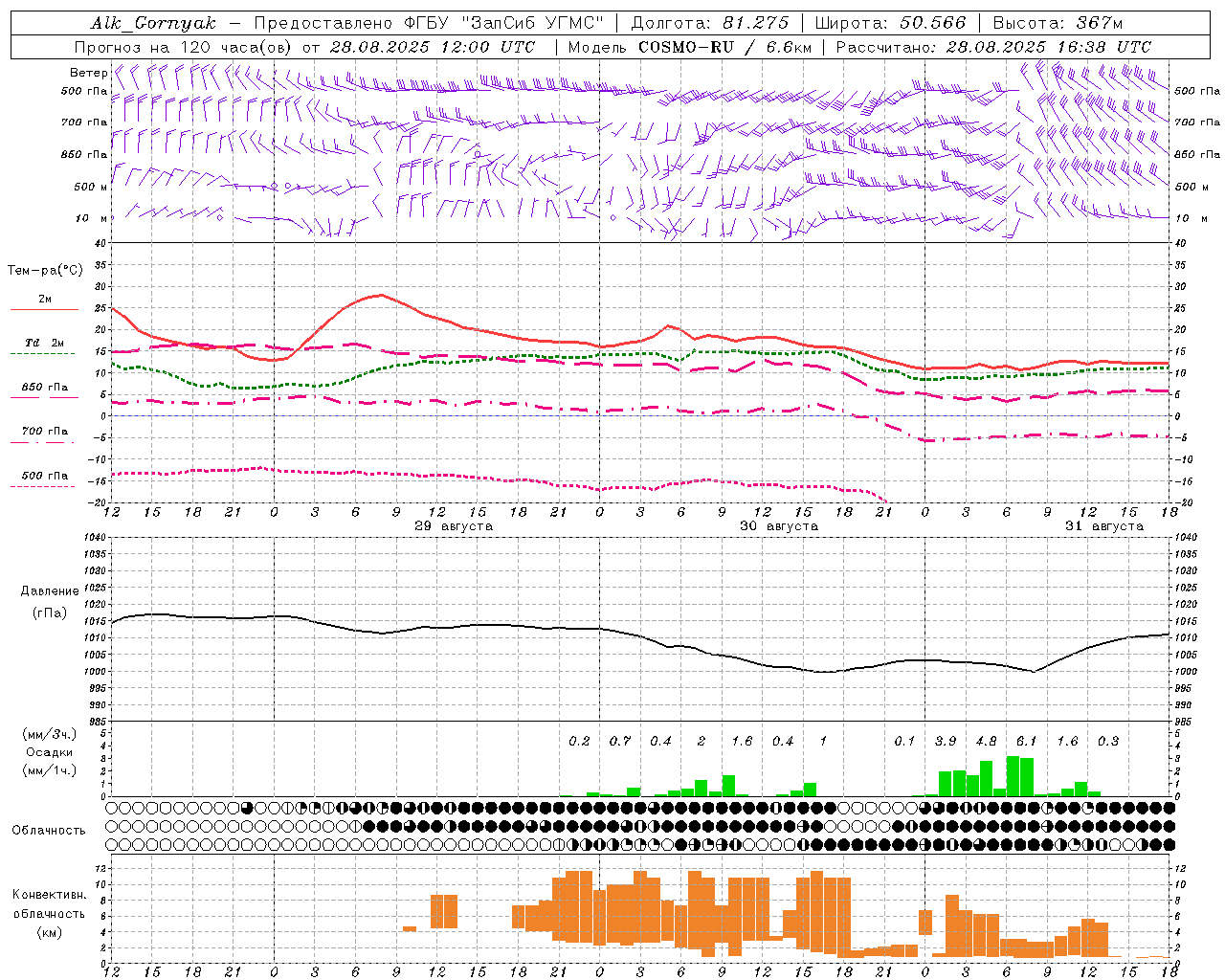Click the 6.1 precipitation total value
Viewport: 1225px width, 980px height.
(x=1027, y=742)
